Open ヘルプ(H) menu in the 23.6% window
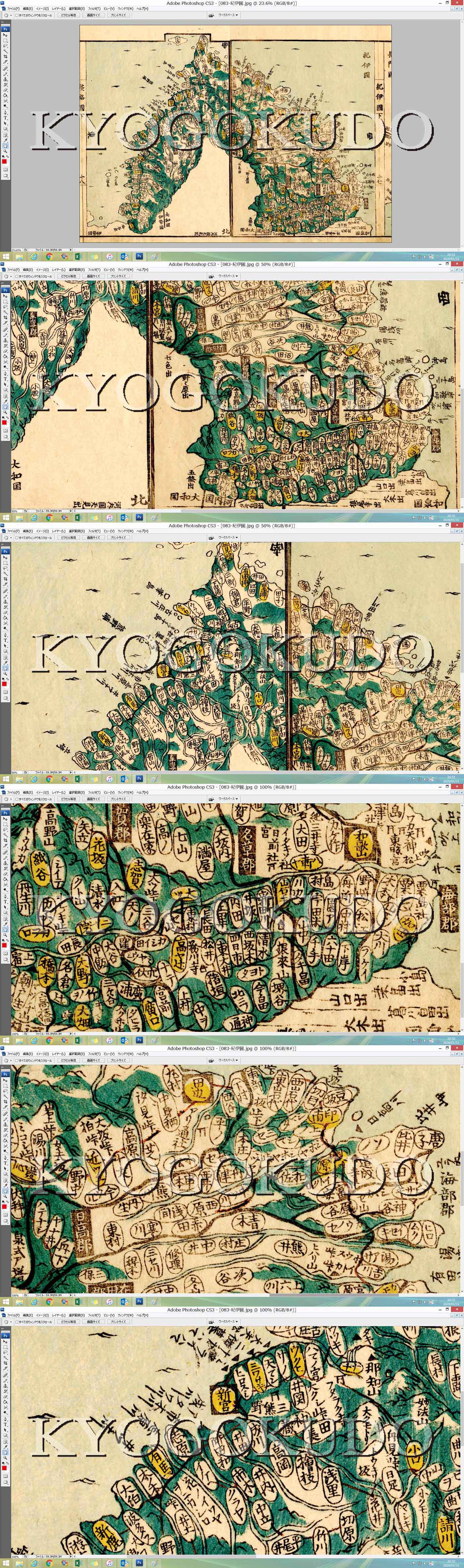The width and height of the screenshot is (464, 1568). tap(142, 9)
